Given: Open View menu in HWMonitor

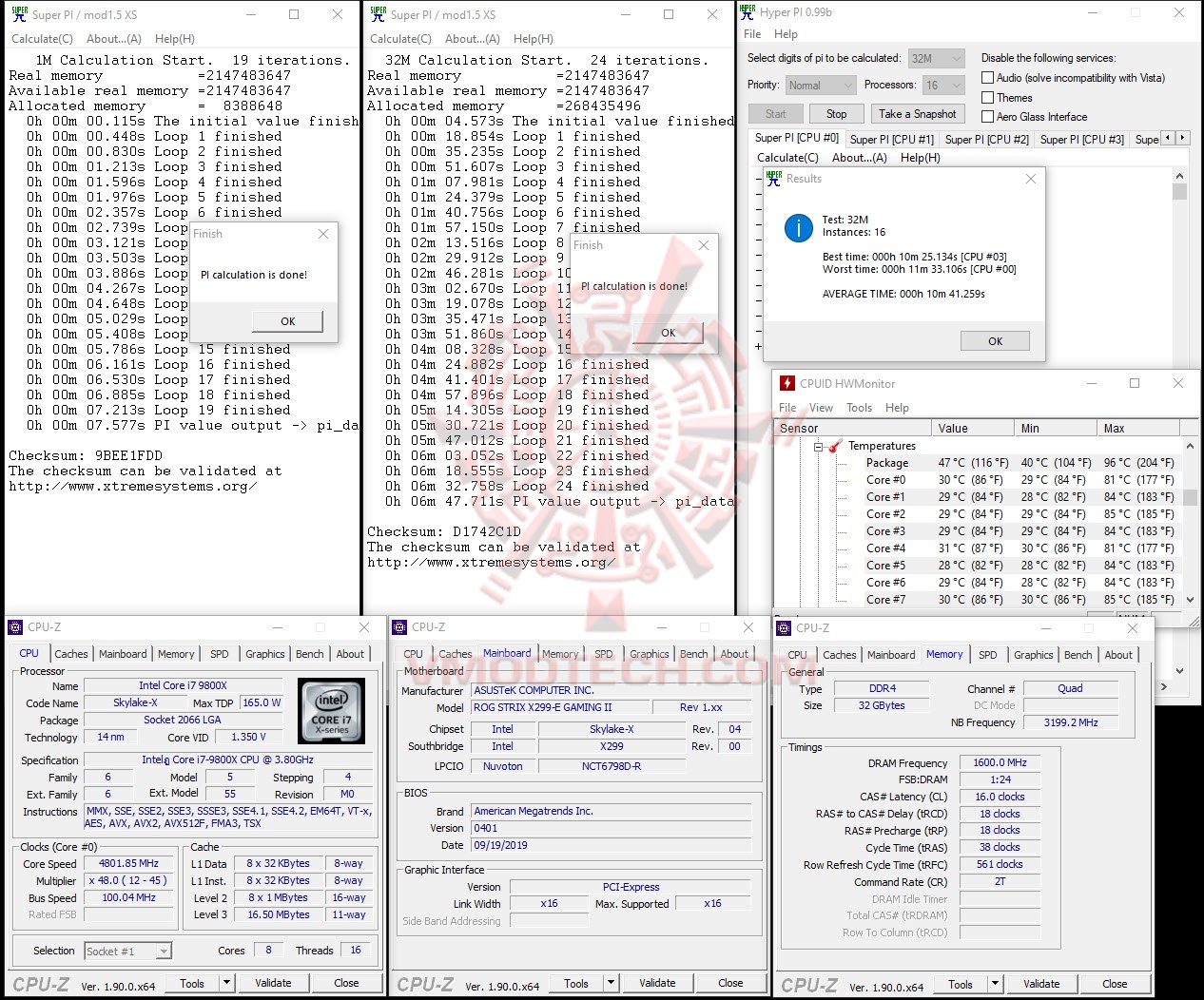Looking at the screenshot, I should tap(821, 408).
